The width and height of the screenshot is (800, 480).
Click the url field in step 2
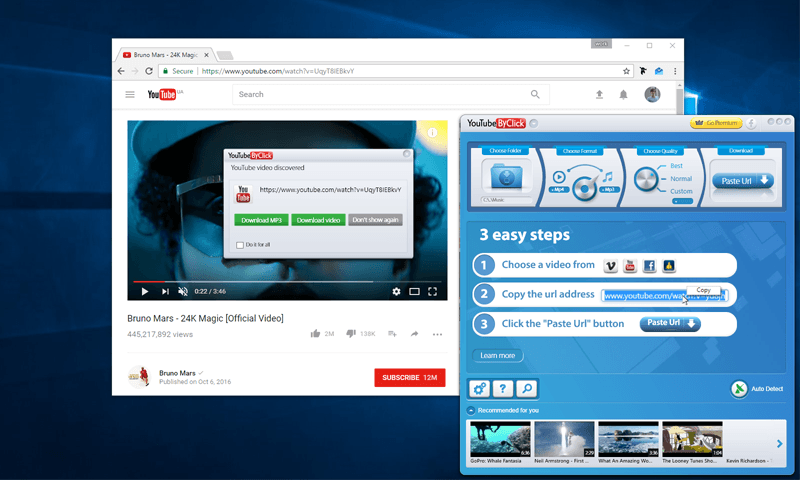(x=665, y=296)
